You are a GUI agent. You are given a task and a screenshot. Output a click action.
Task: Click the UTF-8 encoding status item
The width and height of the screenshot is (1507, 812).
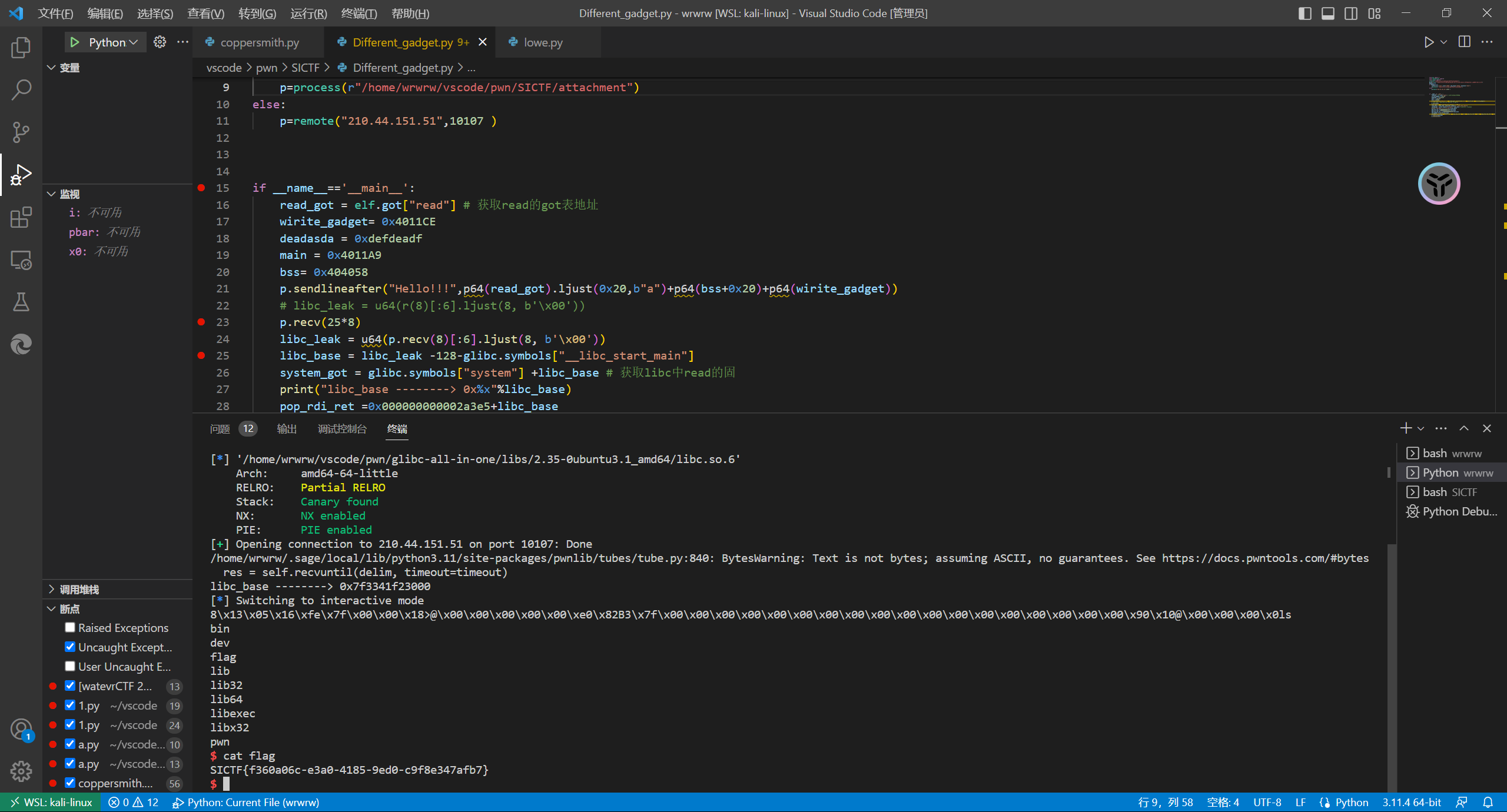pyautogui.click(x=1267, y=802)
